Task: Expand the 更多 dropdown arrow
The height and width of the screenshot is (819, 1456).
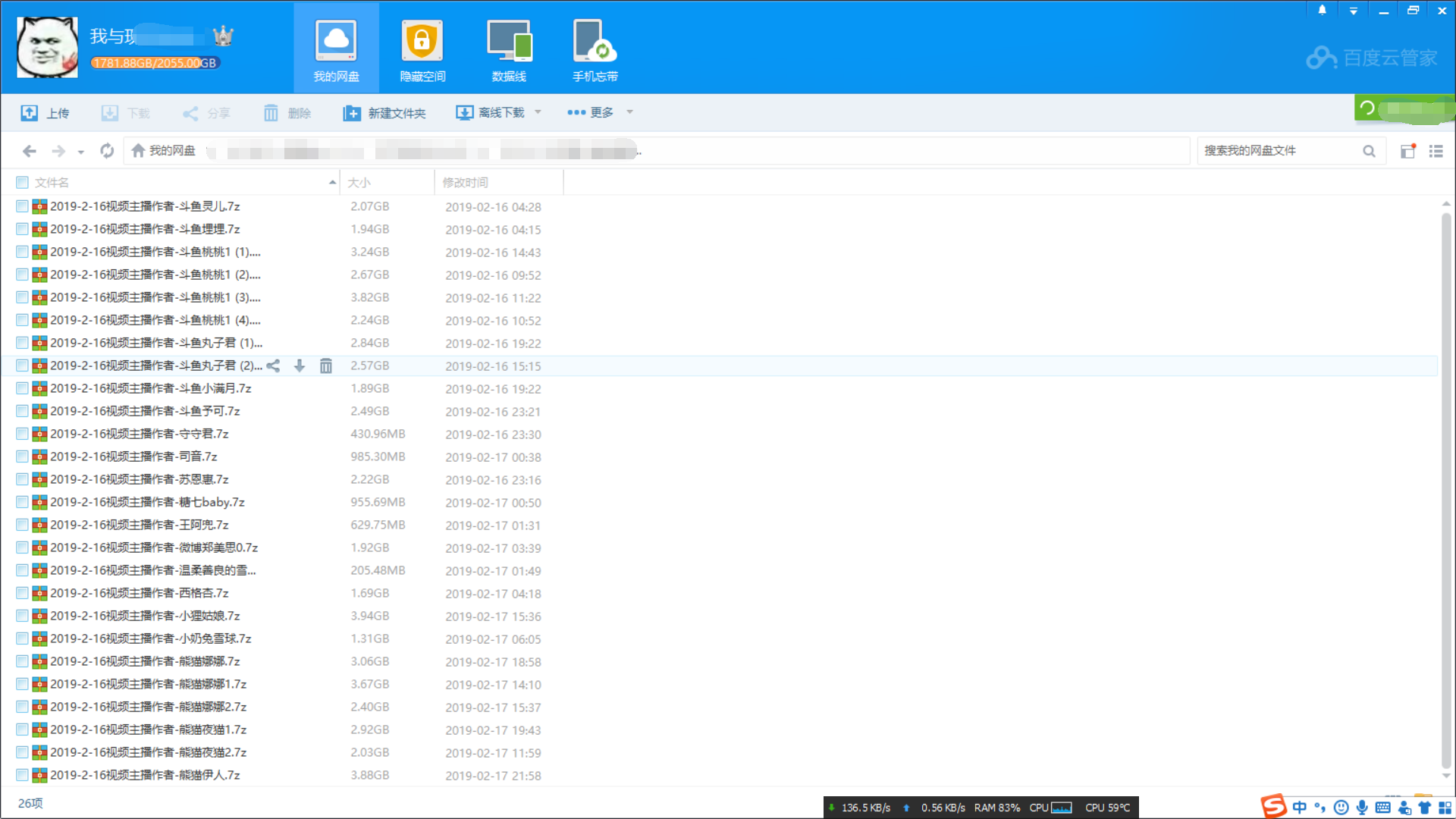Action: pyautogui.click(x=629, y=112)
